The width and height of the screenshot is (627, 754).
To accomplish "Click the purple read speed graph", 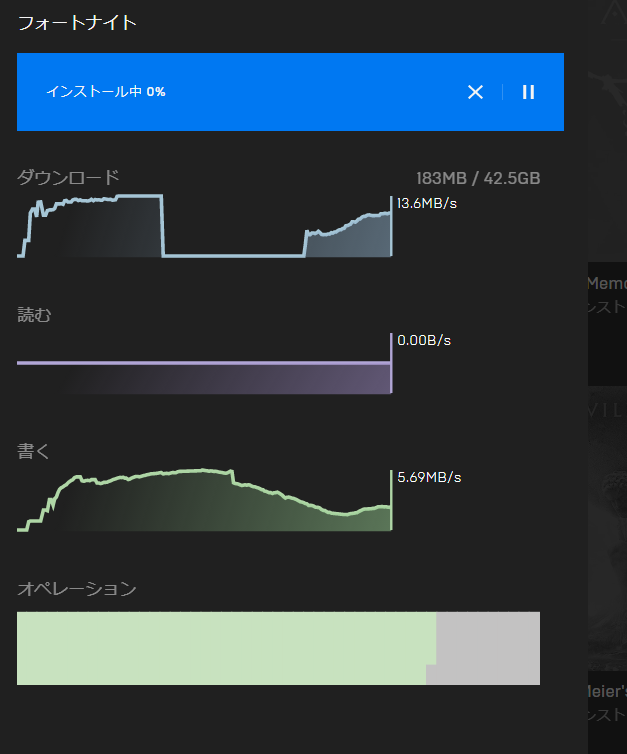I will (x=205, y=364).
